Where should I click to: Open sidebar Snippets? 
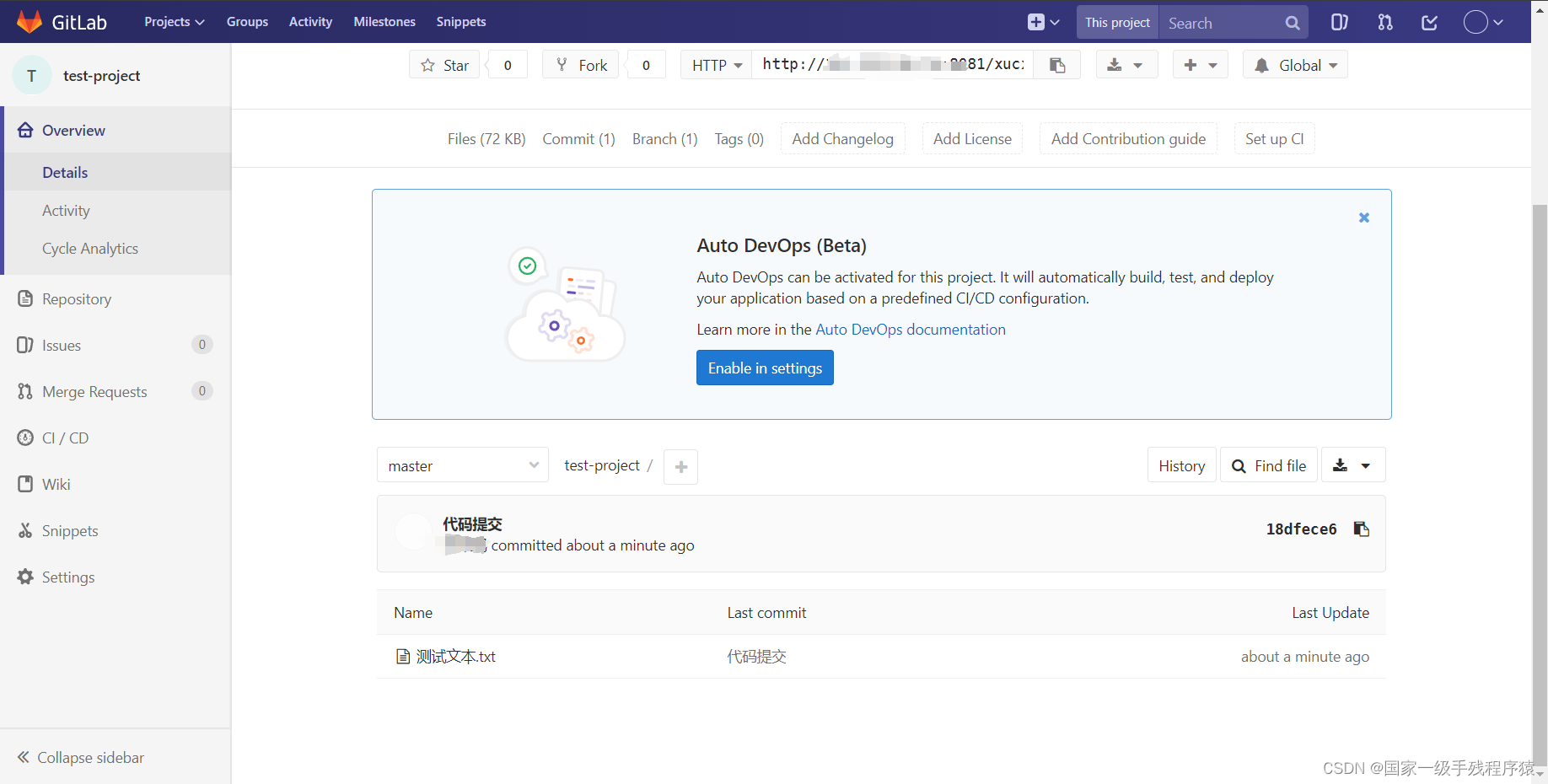pyautogui.click(x=116, y=530)
